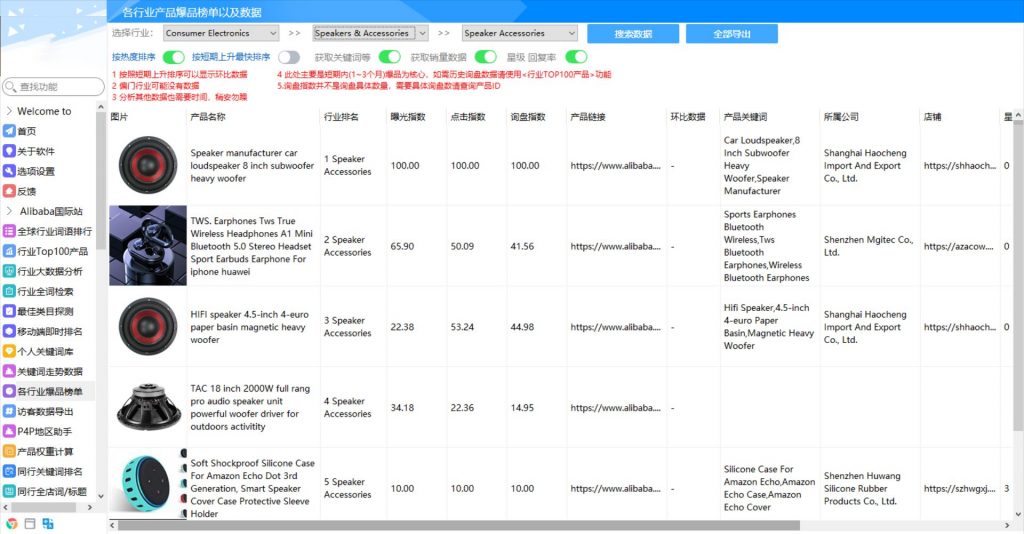Collapse the Welcome to tree group
The height and width of the screenshot is (534, 1024).
point(8,112)
